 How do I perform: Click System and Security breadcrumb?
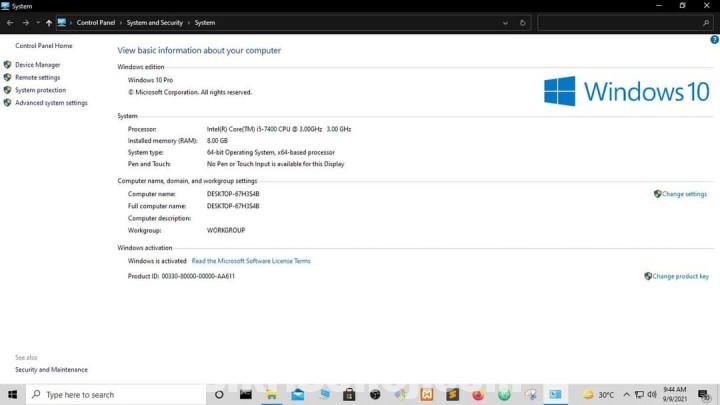(155, 22)
